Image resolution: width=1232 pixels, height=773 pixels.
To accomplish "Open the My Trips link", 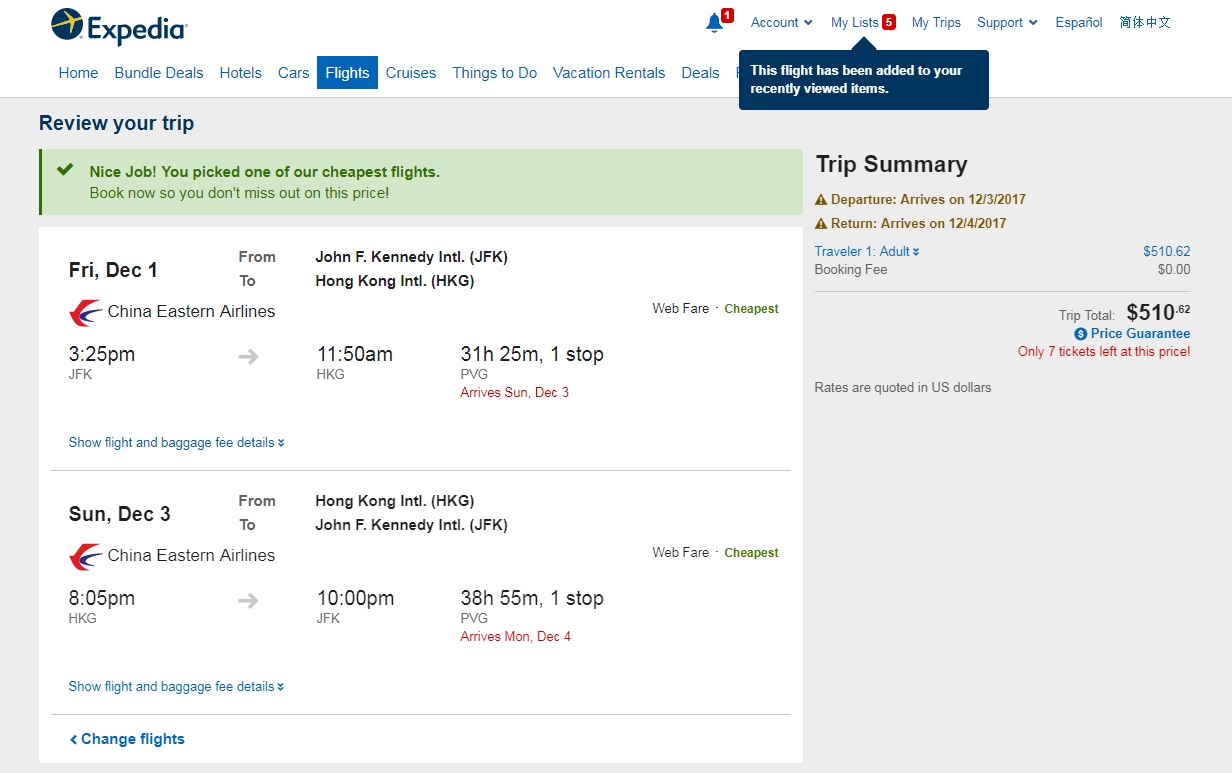I will click(x=936, y=22).
